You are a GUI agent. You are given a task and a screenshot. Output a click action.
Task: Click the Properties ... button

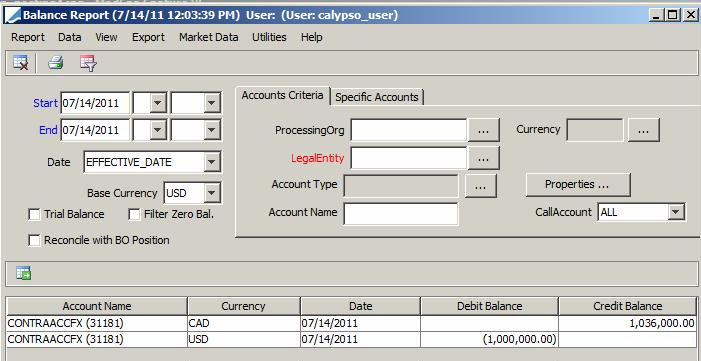[x=578, y=184]
